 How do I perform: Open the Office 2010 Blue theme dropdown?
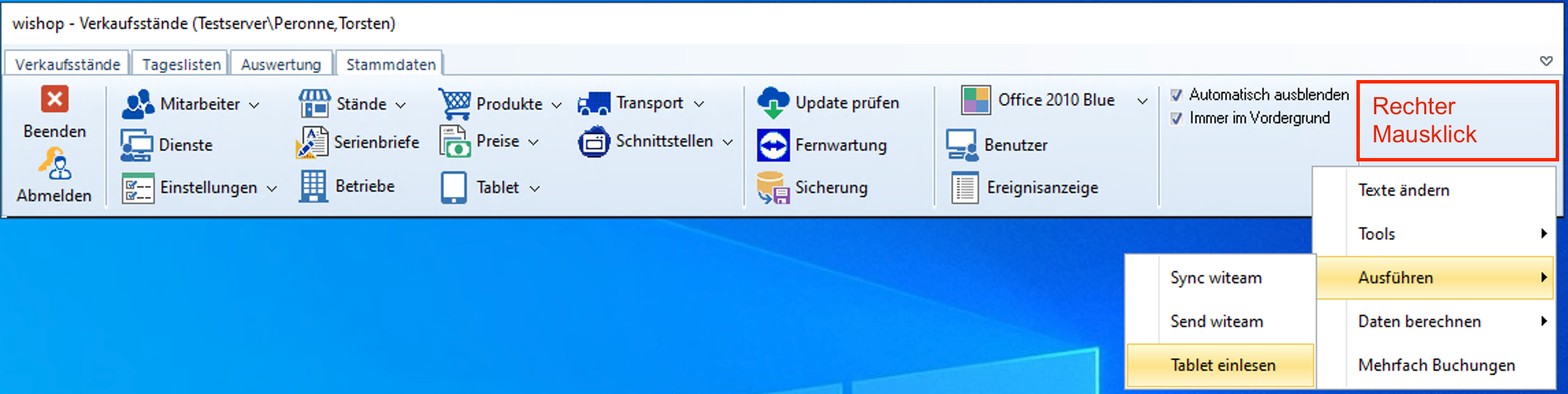[1142, 101]
